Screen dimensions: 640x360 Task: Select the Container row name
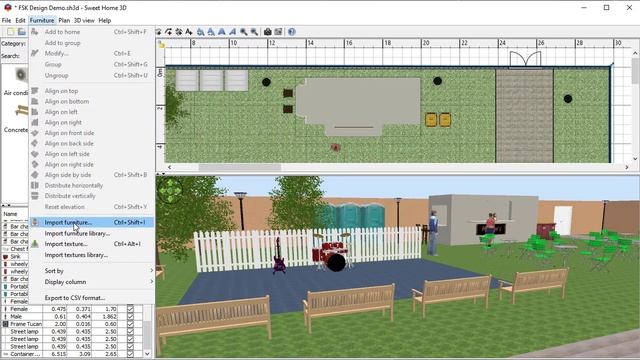pos(25,354)
